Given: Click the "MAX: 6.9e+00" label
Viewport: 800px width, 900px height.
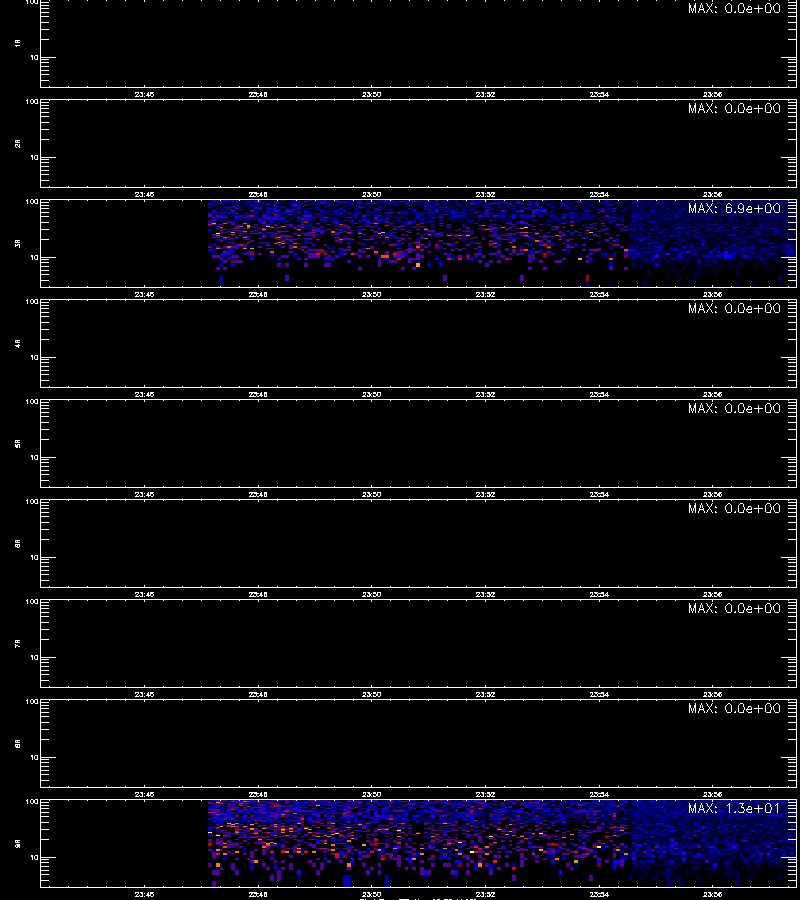Looking at the screenshot, I should pyautogui.click(x=734, y=208).
